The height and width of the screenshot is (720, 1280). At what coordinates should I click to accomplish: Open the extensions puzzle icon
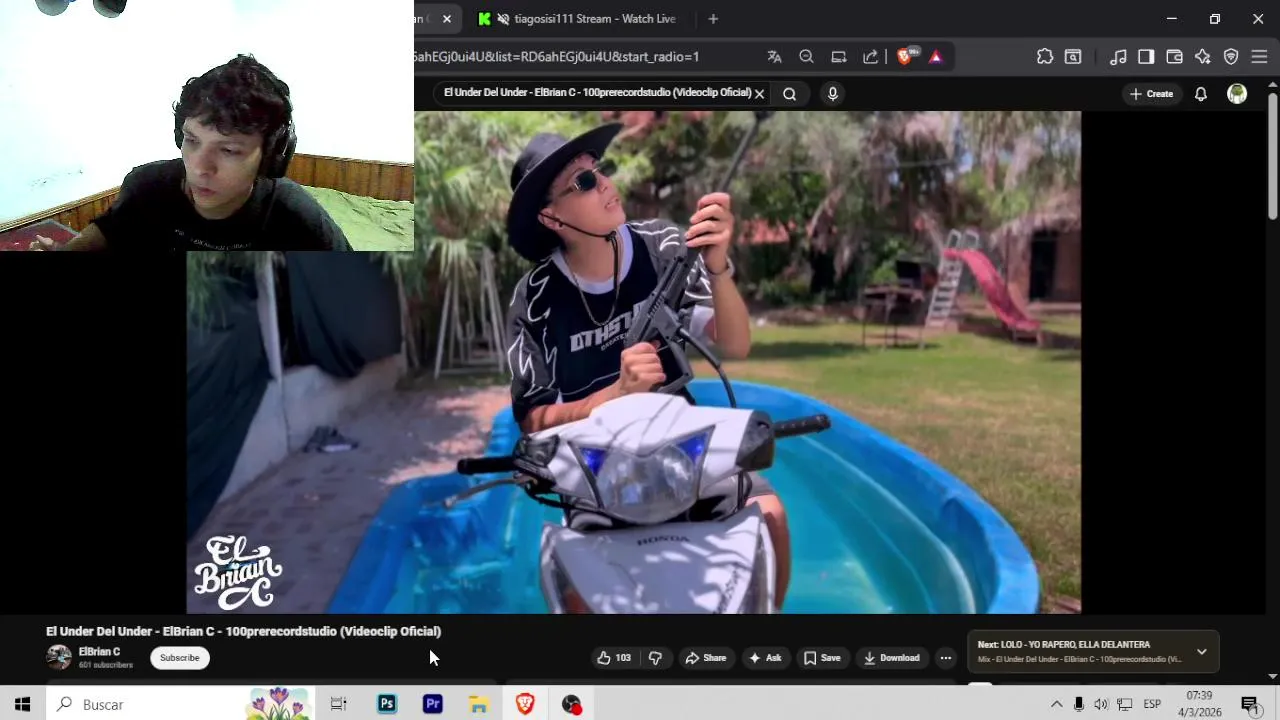(x=1045, y=57)
